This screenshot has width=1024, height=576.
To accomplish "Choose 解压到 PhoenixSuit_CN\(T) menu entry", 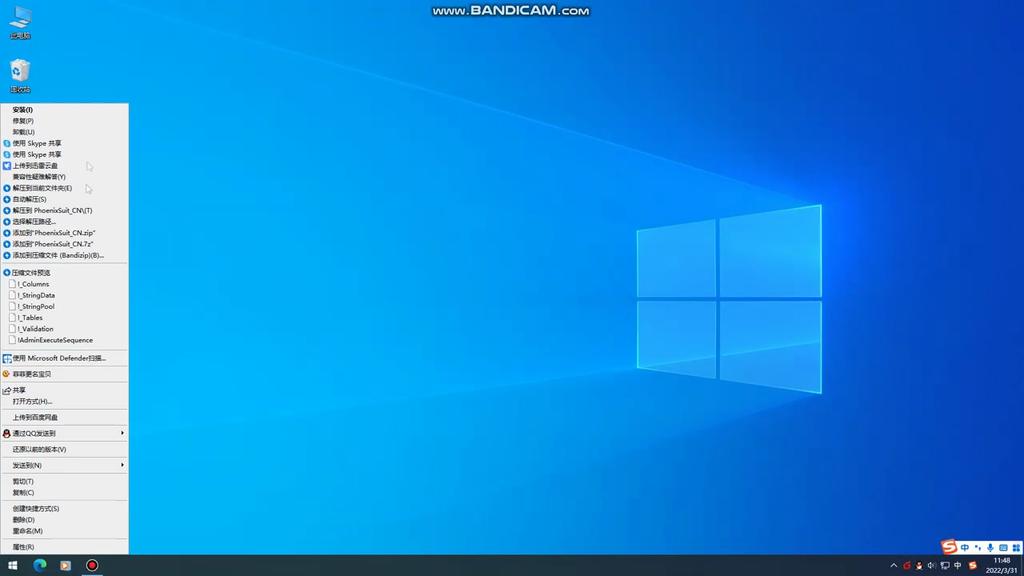I will pos(52,210).
